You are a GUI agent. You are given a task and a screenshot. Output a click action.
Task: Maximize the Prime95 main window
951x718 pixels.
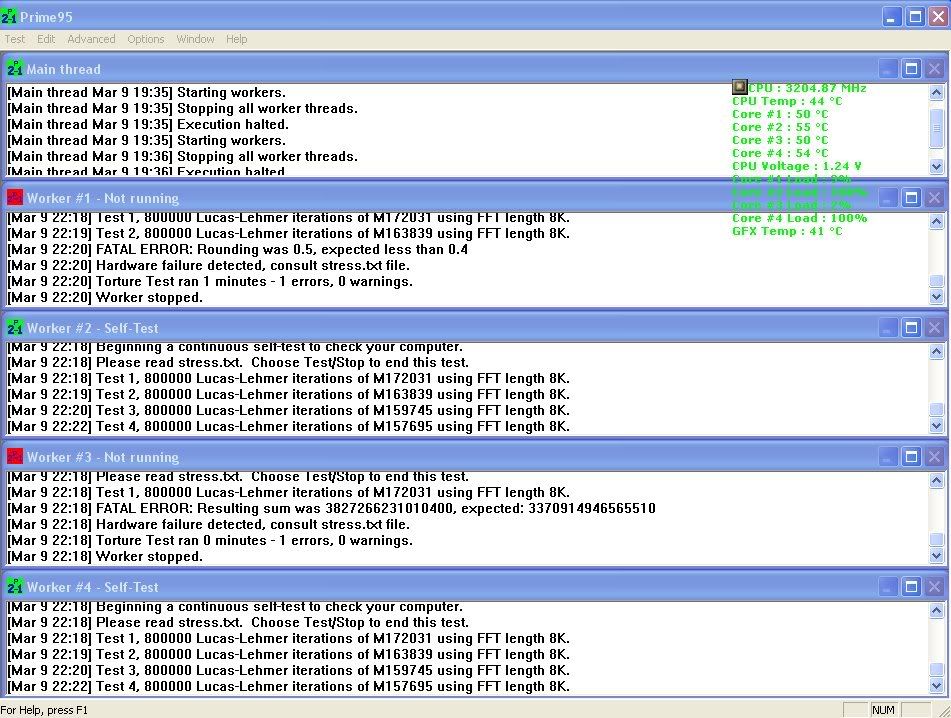[915, 17]
